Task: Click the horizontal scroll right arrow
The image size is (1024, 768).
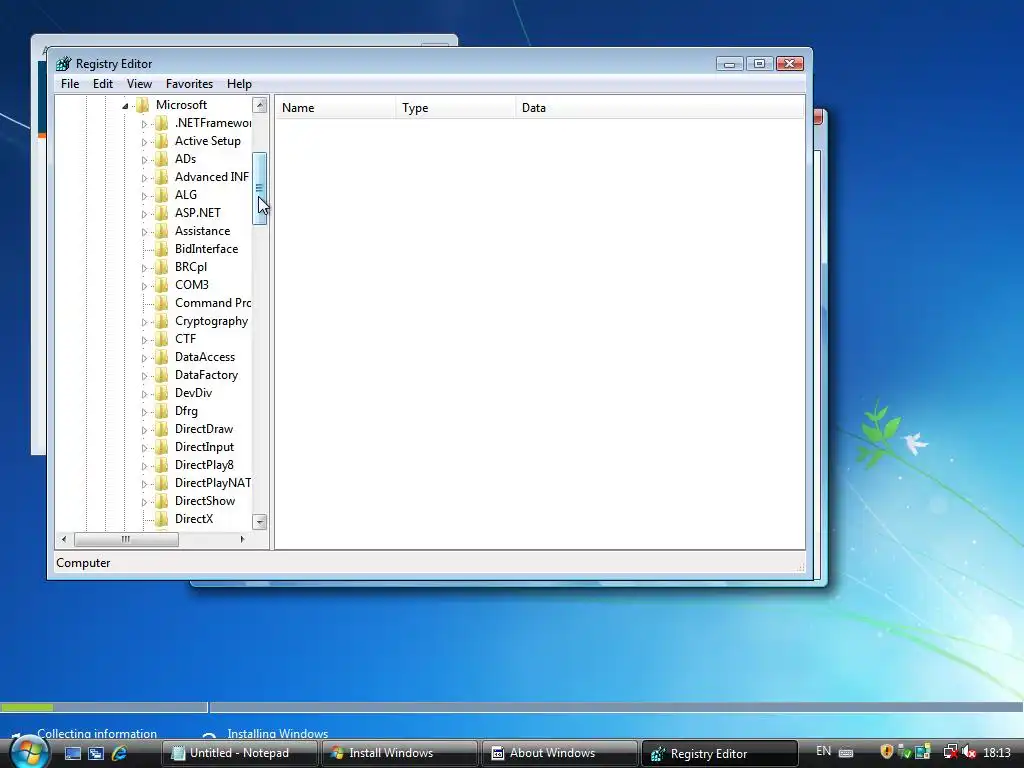Action: [x=242, y=539]
